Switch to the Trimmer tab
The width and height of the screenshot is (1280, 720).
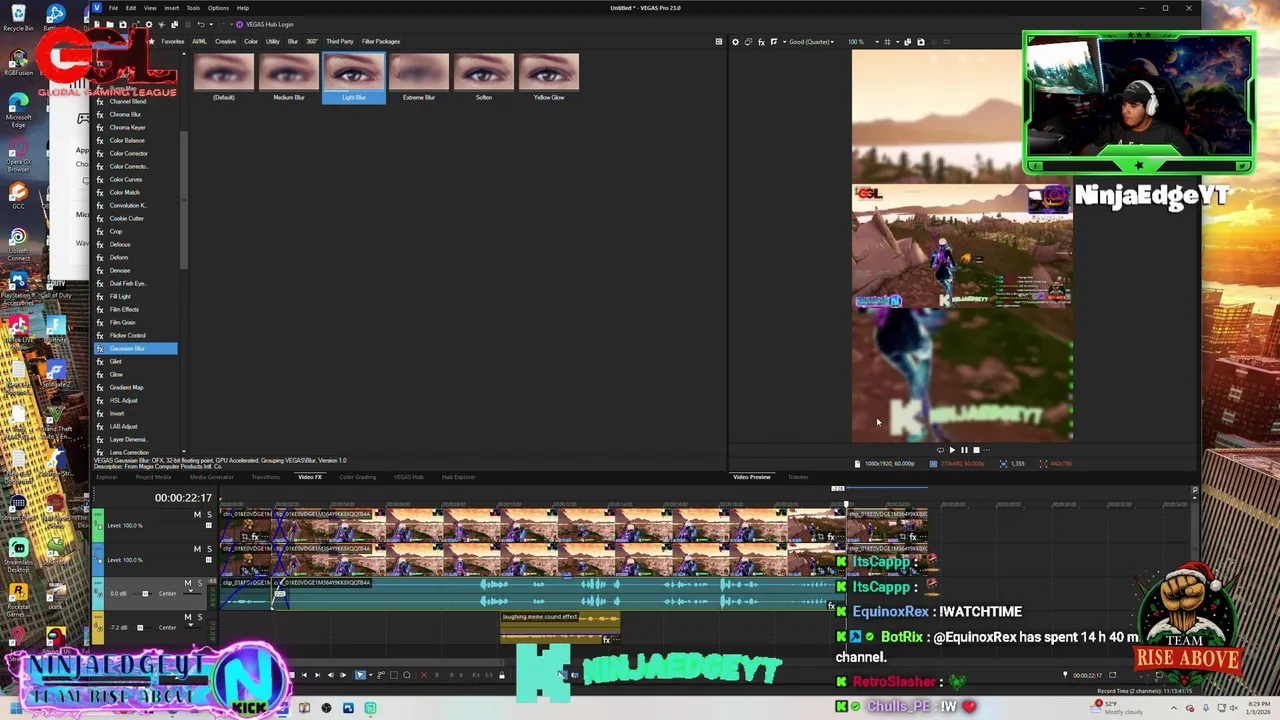click(x=798, y=477)
